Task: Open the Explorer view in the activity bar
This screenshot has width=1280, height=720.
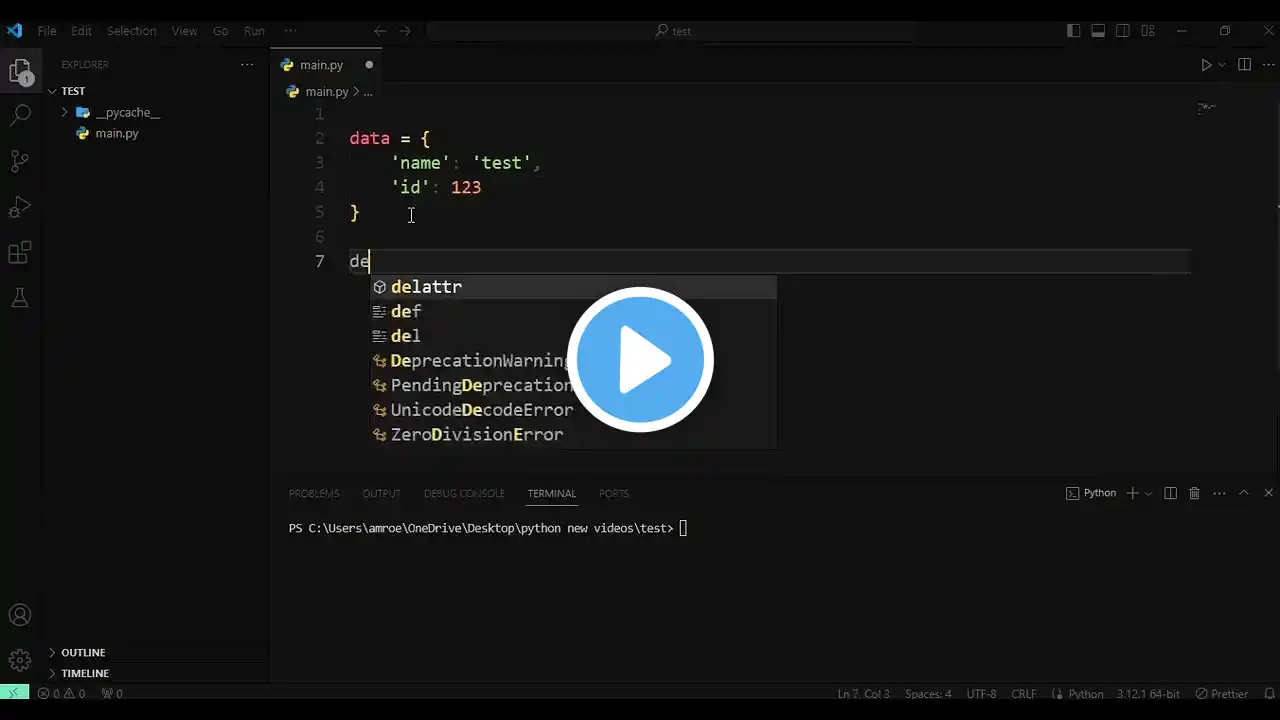Action: point(20,72)
